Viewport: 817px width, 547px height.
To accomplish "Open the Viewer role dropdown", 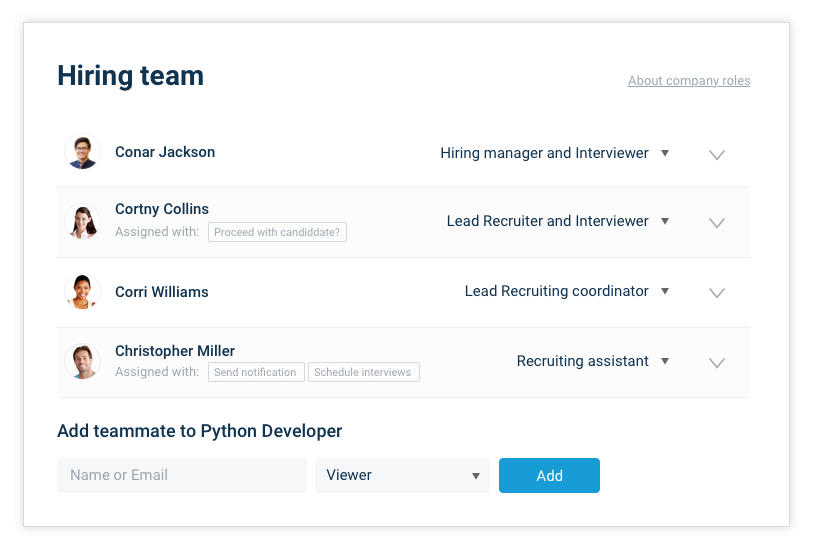I will 402,475.
